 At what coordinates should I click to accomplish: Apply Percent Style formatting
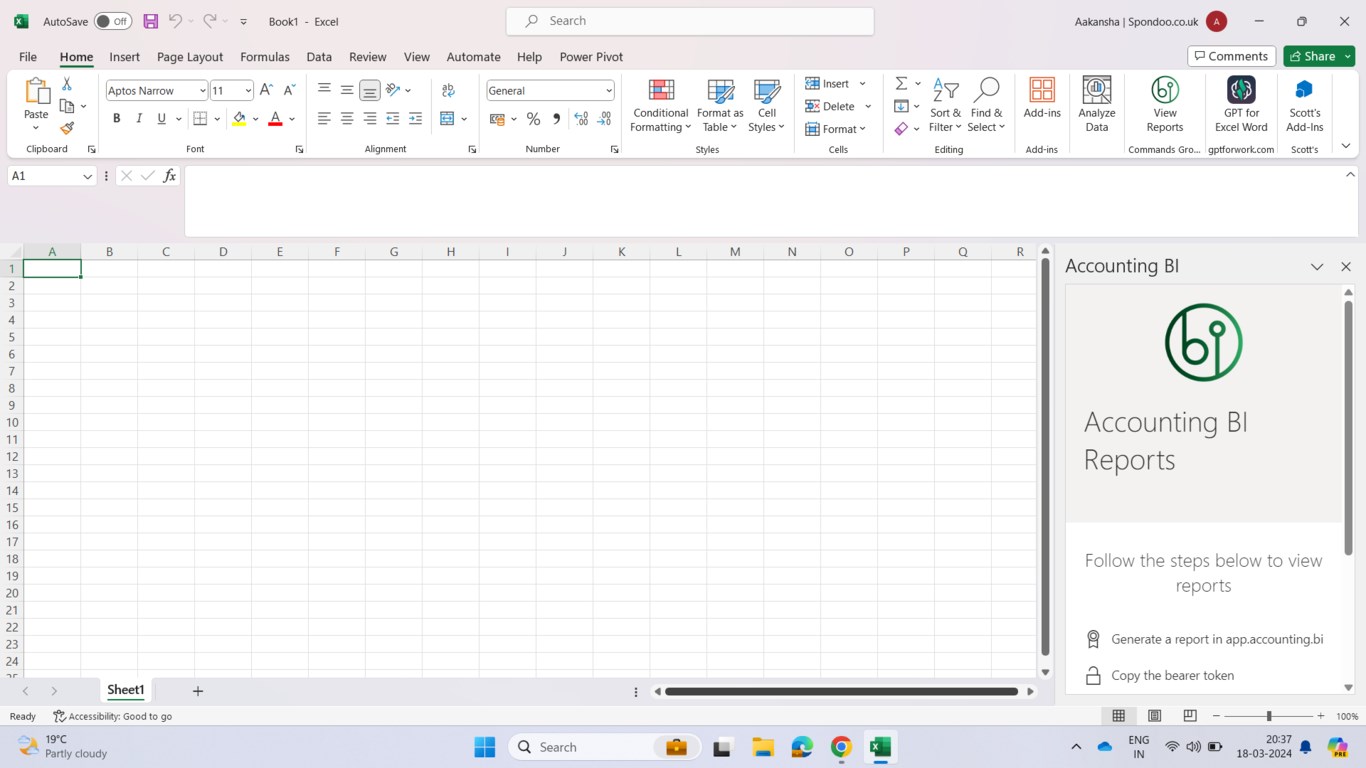534,119
